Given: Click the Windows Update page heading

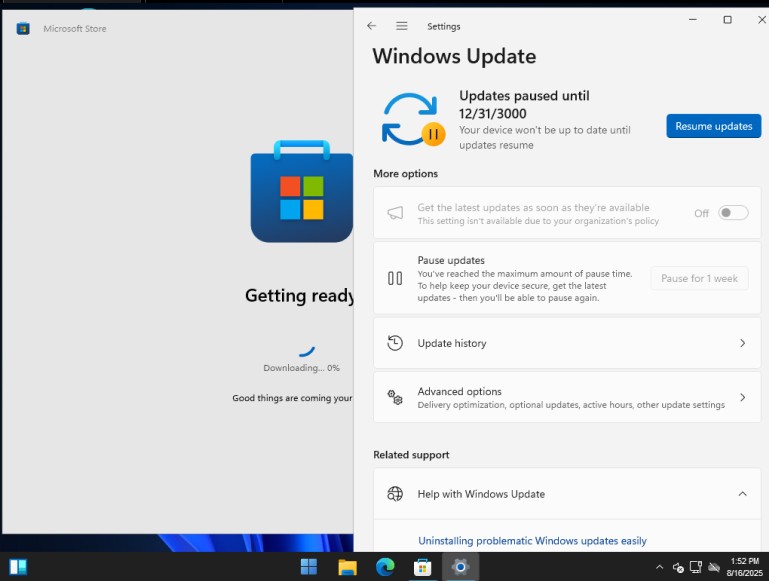Looking at the screenshot, I should pyautogui.click(x=454, y=56).
